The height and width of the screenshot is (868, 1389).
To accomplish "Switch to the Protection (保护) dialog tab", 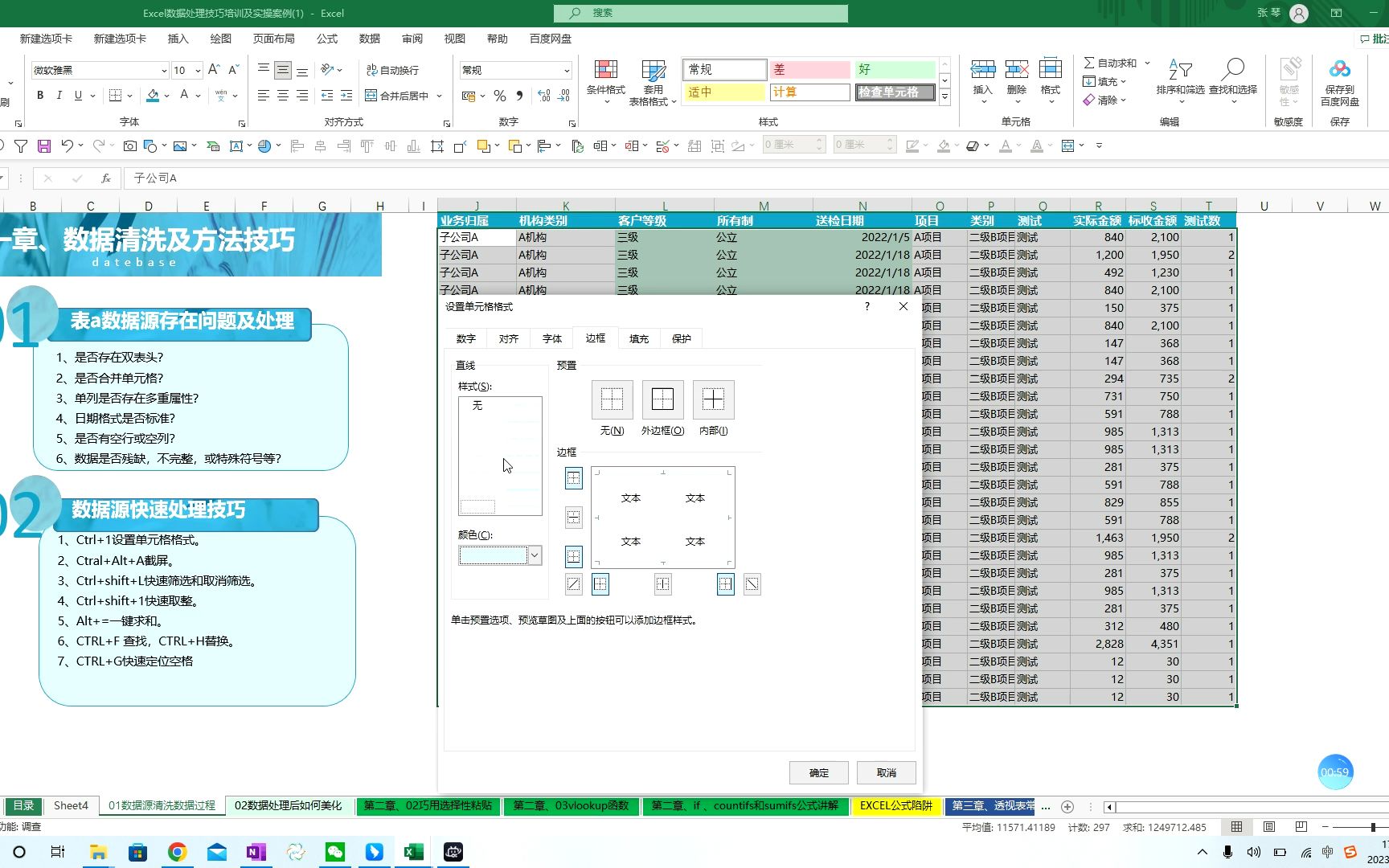I will pyautogui.click(x=682, y=338).
